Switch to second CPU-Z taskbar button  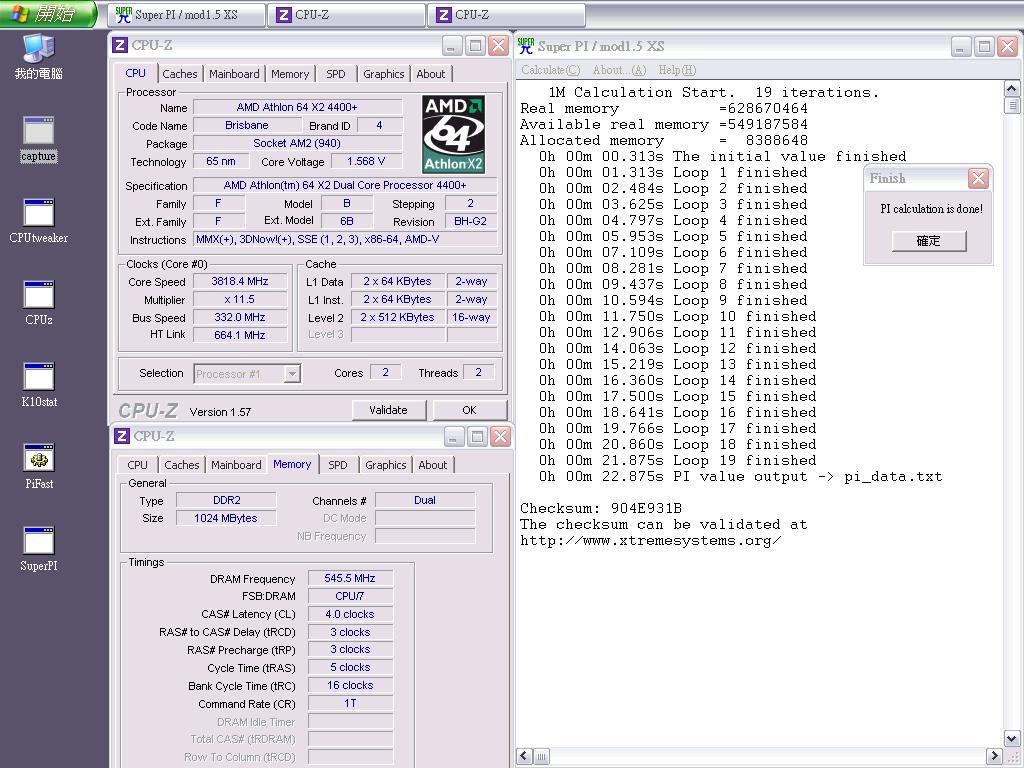pyautogui.click(x=507, y=14)
